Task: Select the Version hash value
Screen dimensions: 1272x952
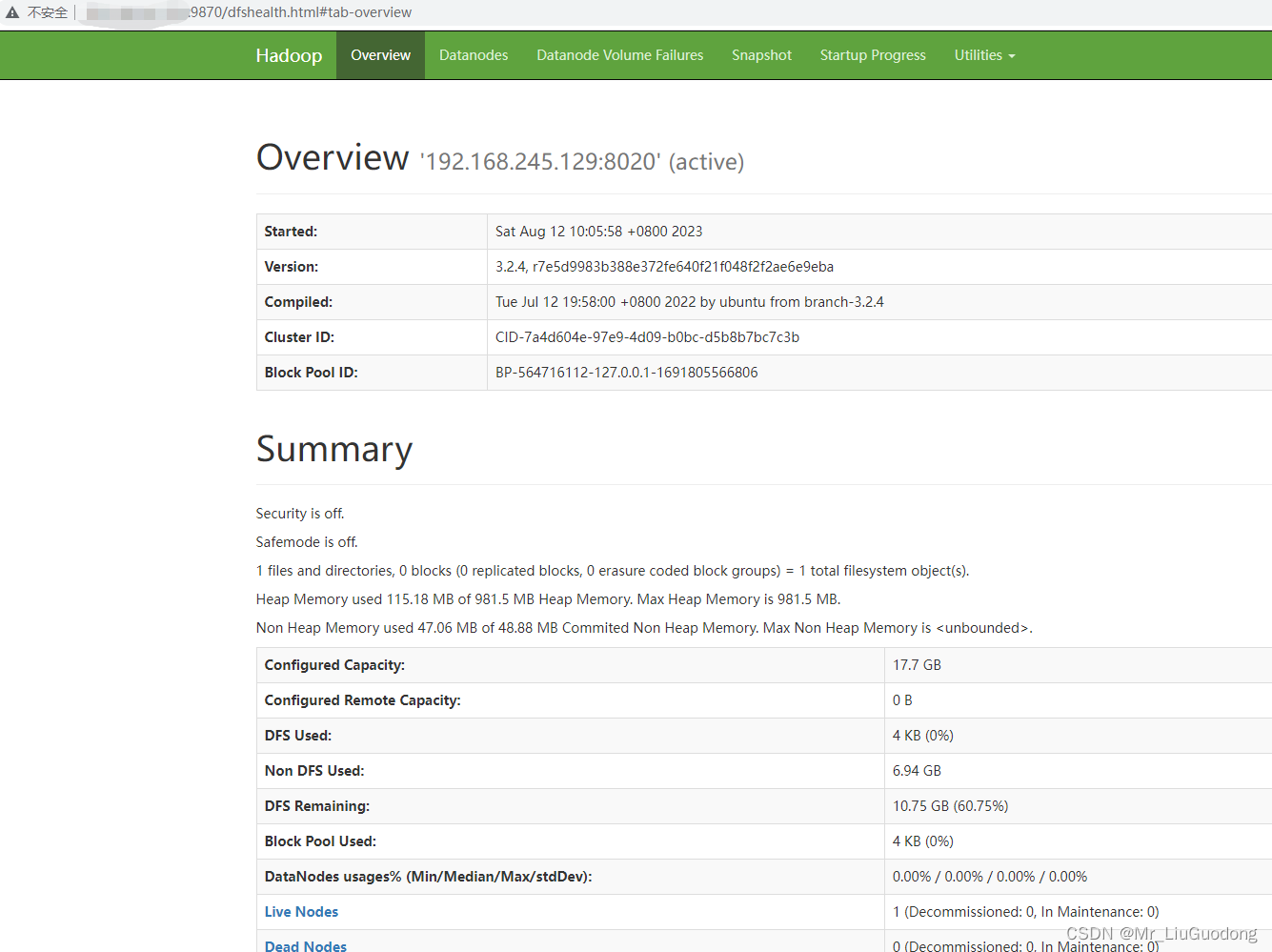Action: click(x=664, y=267)
